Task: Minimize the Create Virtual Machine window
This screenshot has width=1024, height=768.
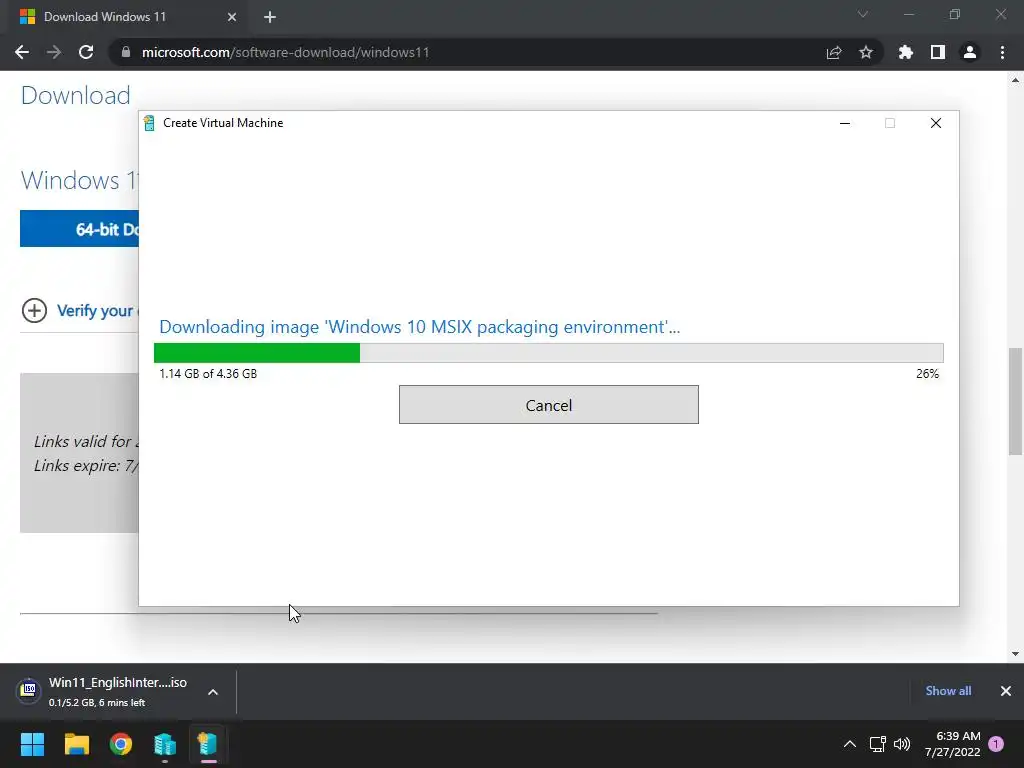Action: point(844,123)
